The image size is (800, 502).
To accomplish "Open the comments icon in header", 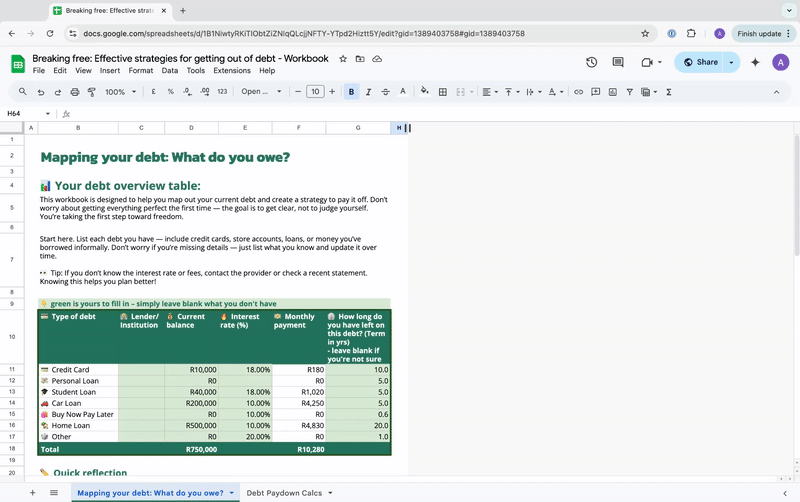I will [618, 62].
